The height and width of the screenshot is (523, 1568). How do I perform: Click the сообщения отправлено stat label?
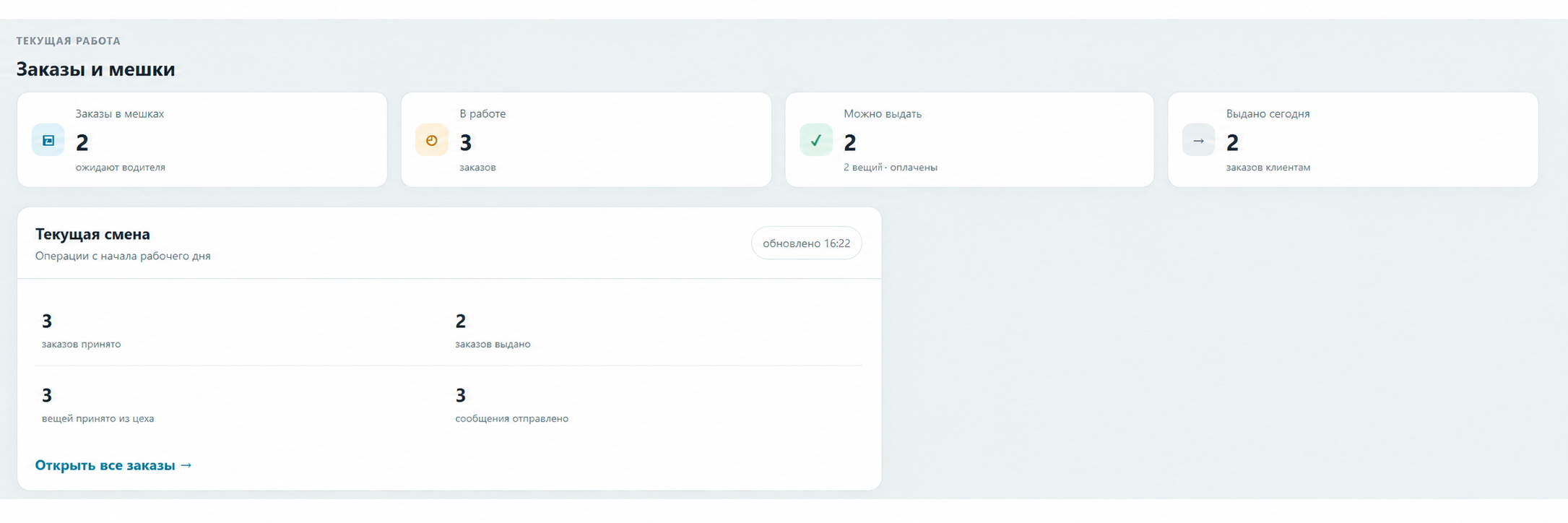pyautogui.click(x=511, y=419)
